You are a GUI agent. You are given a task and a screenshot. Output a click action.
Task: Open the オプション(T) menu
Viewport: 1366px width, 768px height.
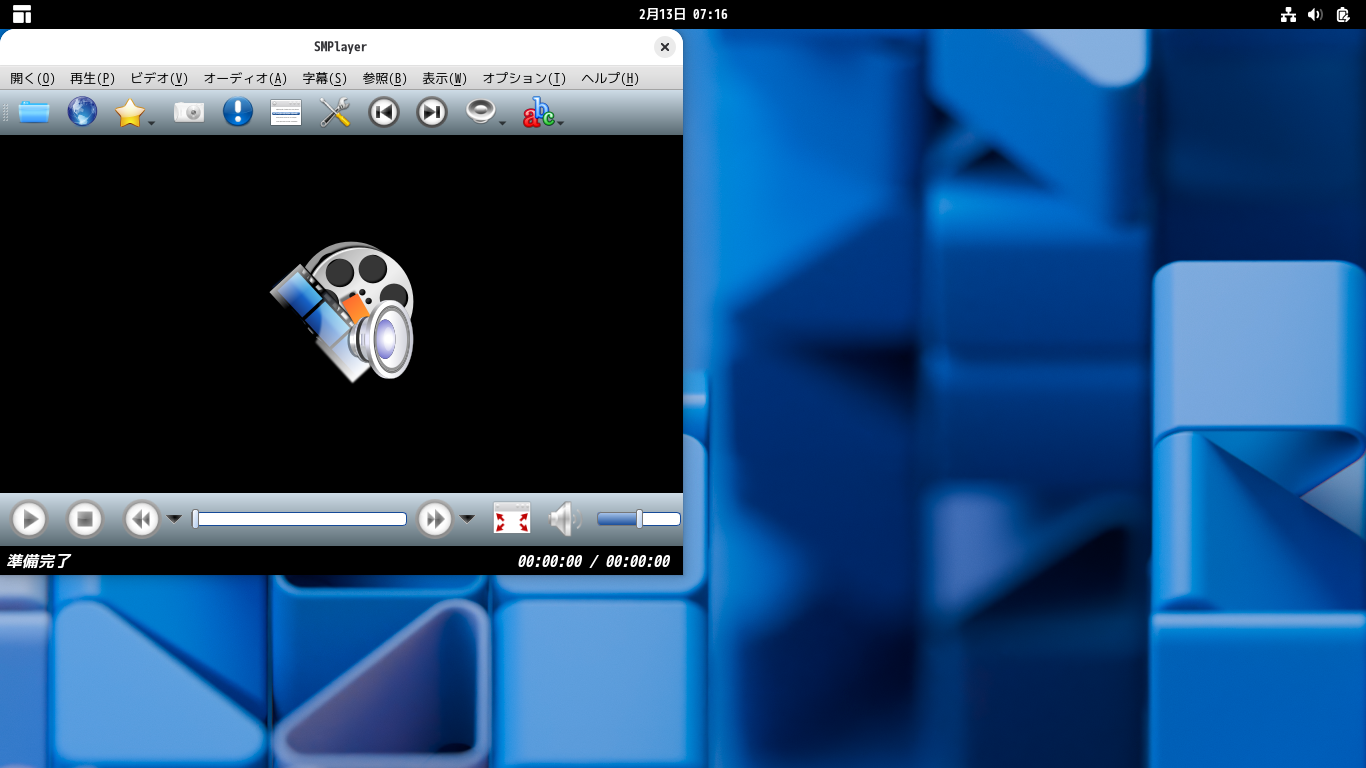[524, 78]
